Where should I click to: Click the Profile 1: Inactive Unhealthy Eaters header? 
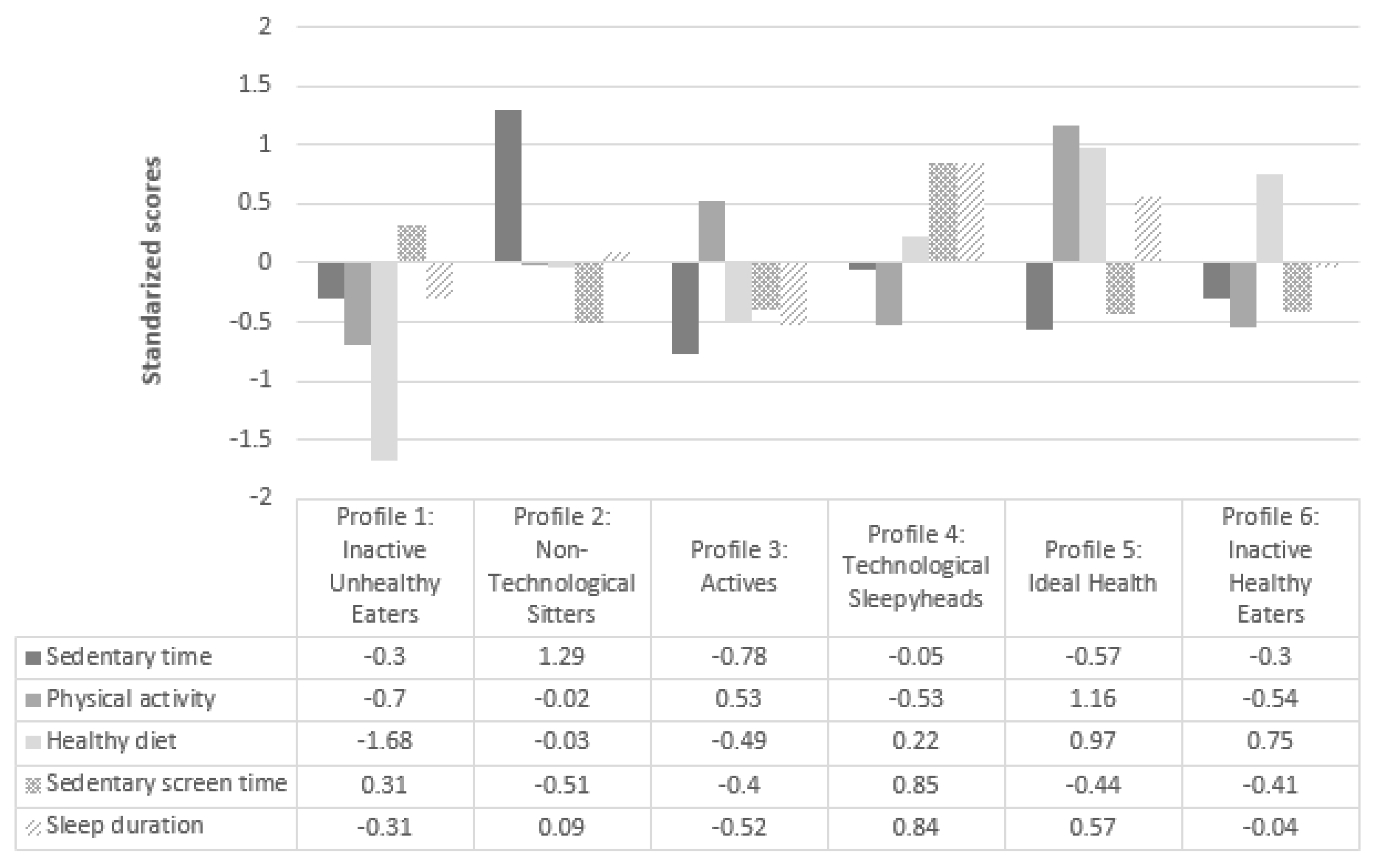384,565
